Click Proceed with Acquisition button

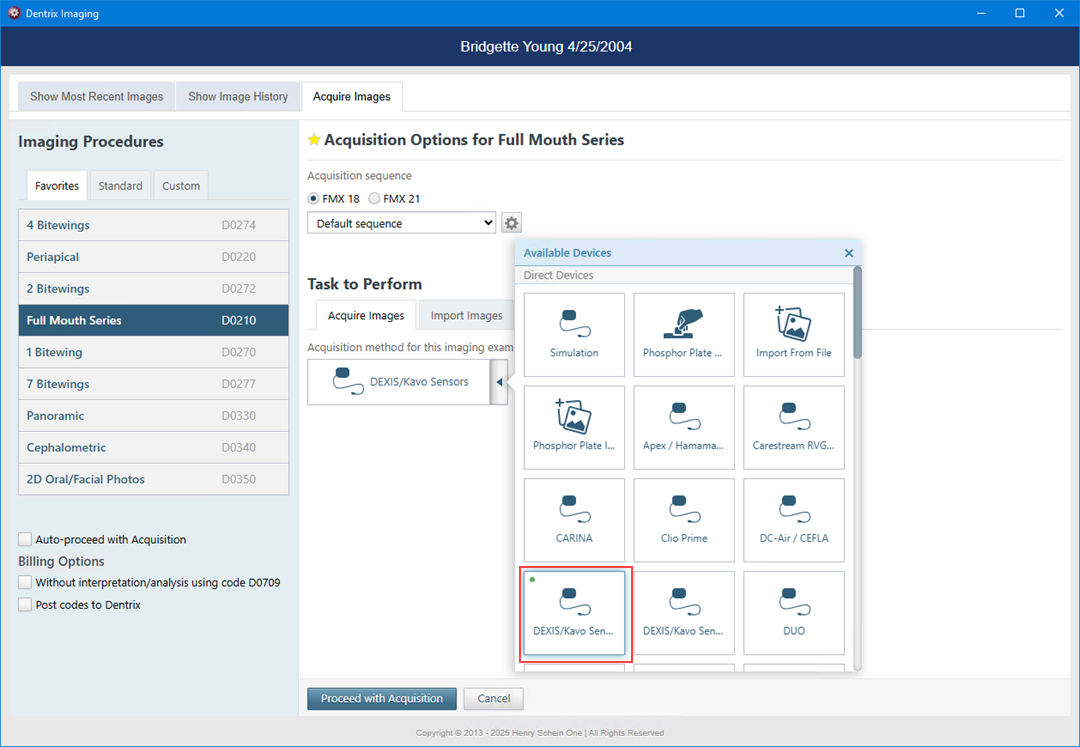point(382,698)
